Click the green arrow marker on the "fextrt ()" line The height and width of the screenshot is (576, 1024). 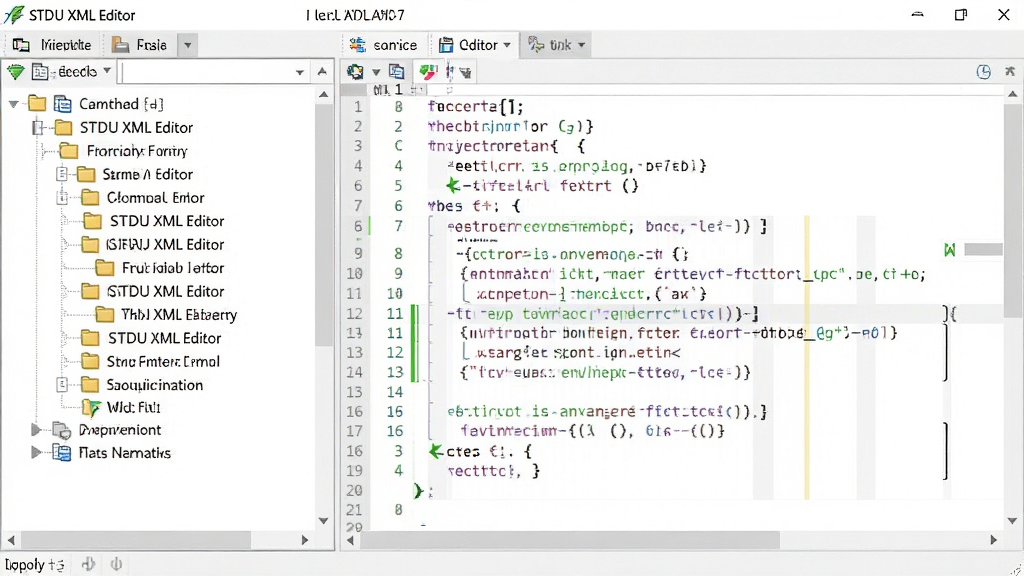[x=453, y=185]
